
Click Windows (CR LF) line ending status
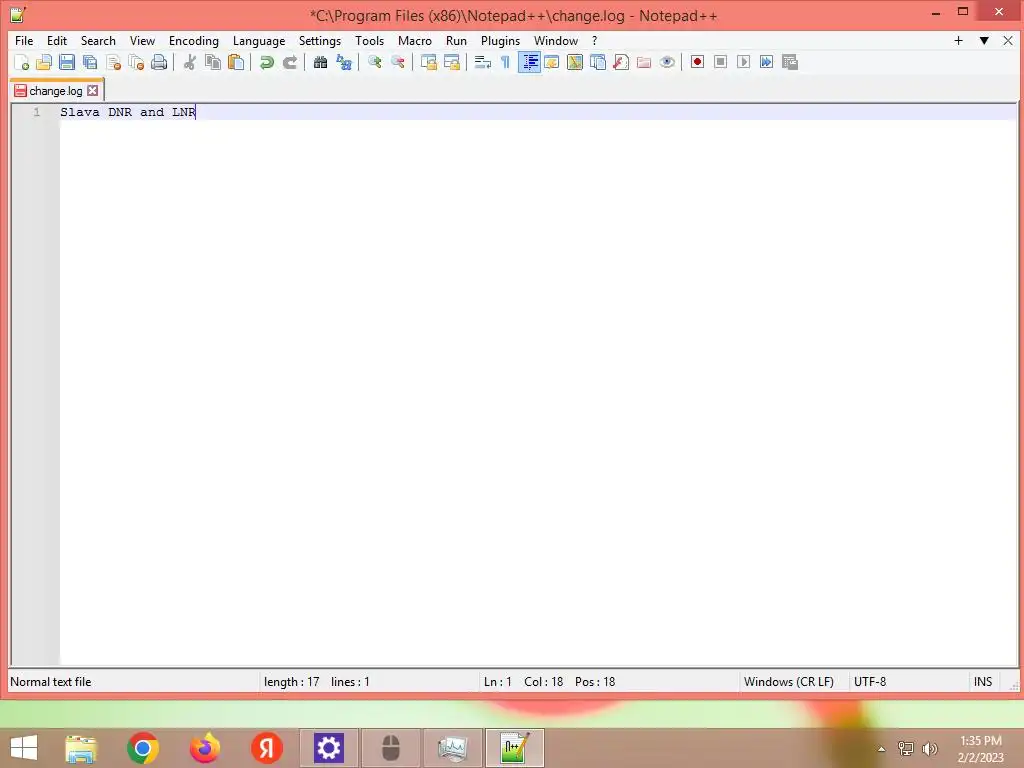[789, 682]
